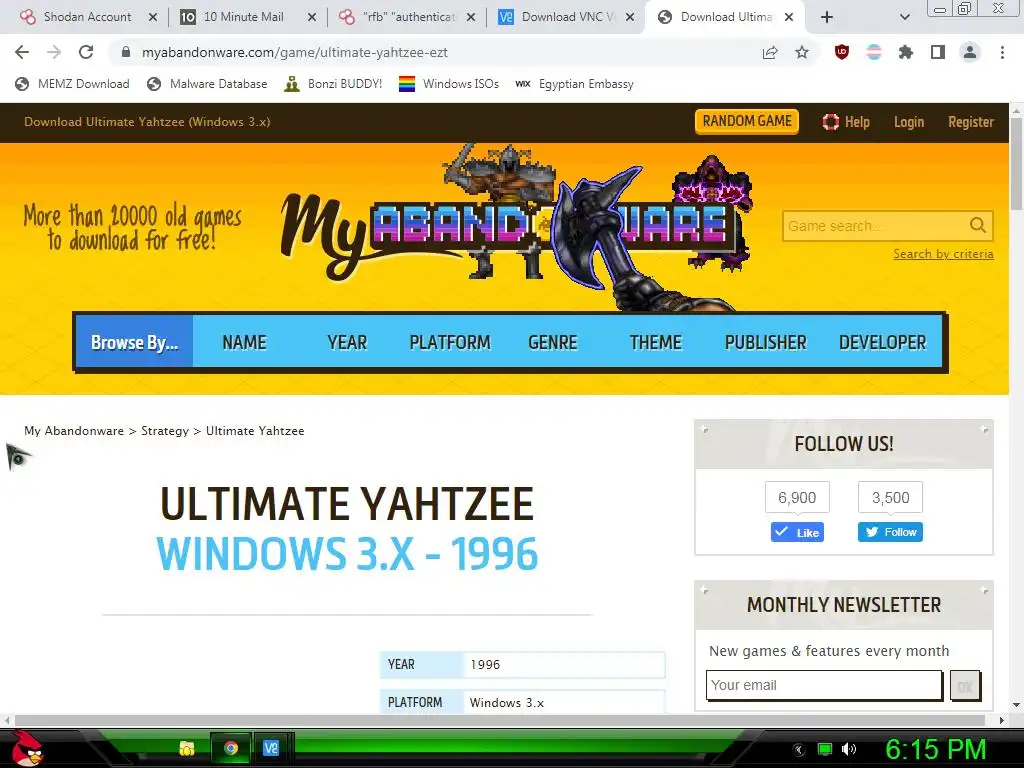Open the Angry Birds start menu icon
The height and width of the screenshot is (768, 1024).
point(27,748)
